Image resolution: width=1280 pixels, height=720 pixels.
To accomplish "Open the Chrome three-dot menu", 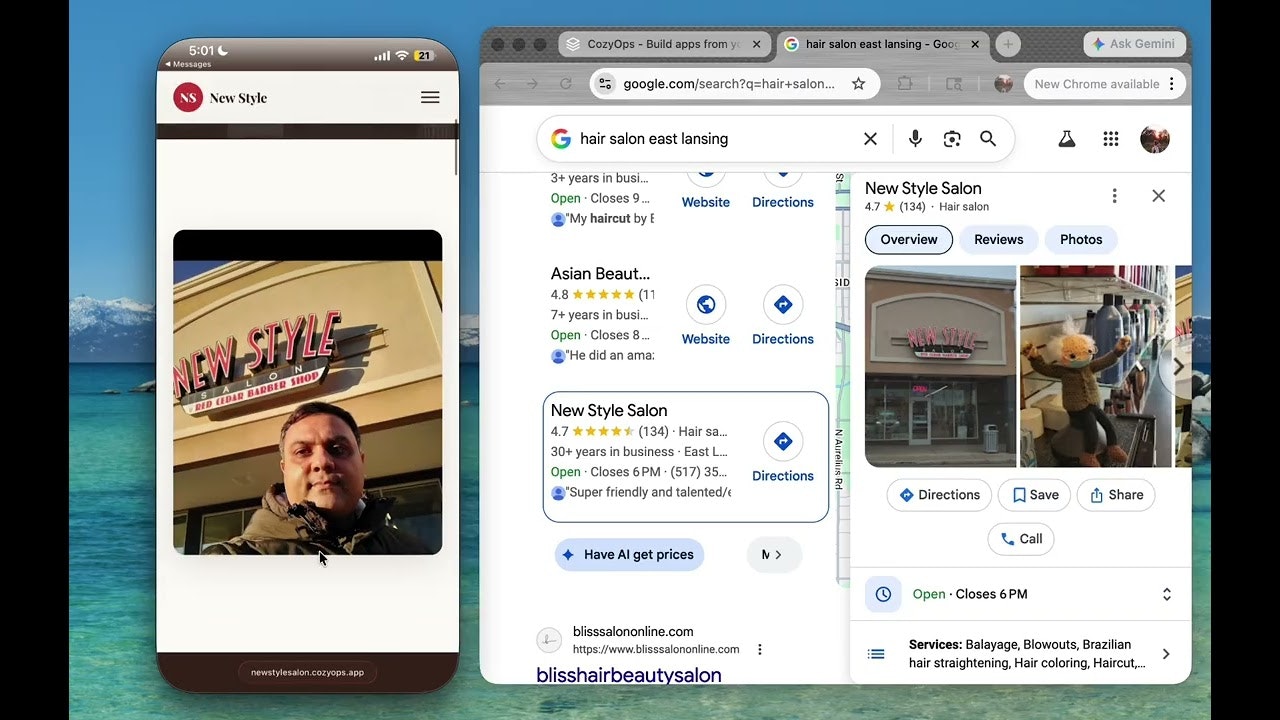I will [x=1172, y=84].
